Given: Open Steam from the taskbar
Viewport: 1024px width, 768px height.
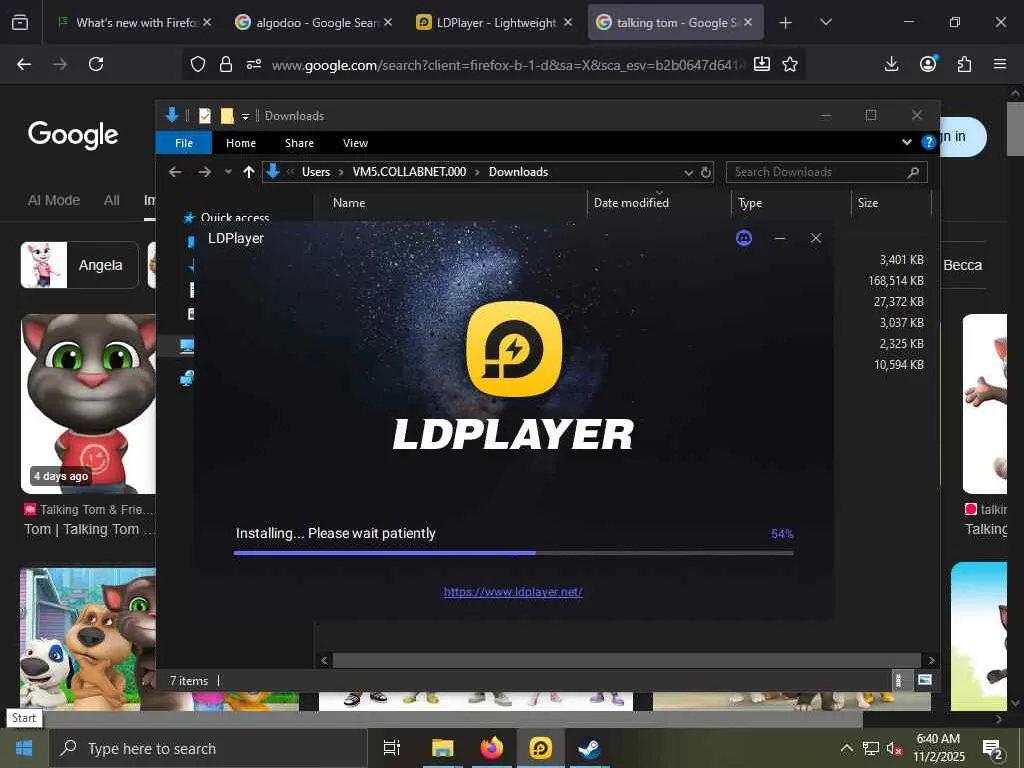Looking at the screenshot, I should pyautogui.click(x=589, y=748).
